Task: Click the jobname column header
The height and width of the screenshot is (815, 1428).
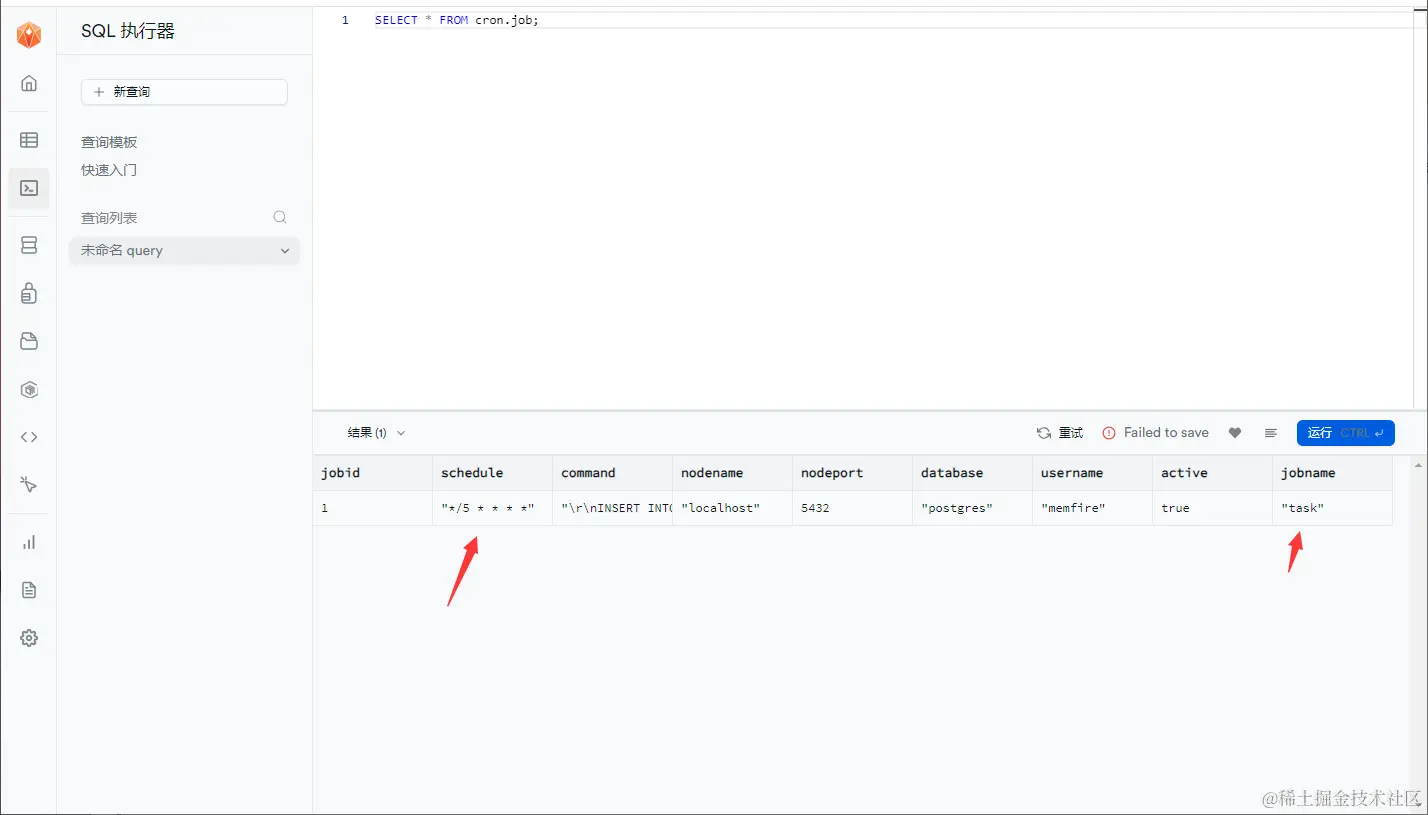Action: (x=1332, y=473)
